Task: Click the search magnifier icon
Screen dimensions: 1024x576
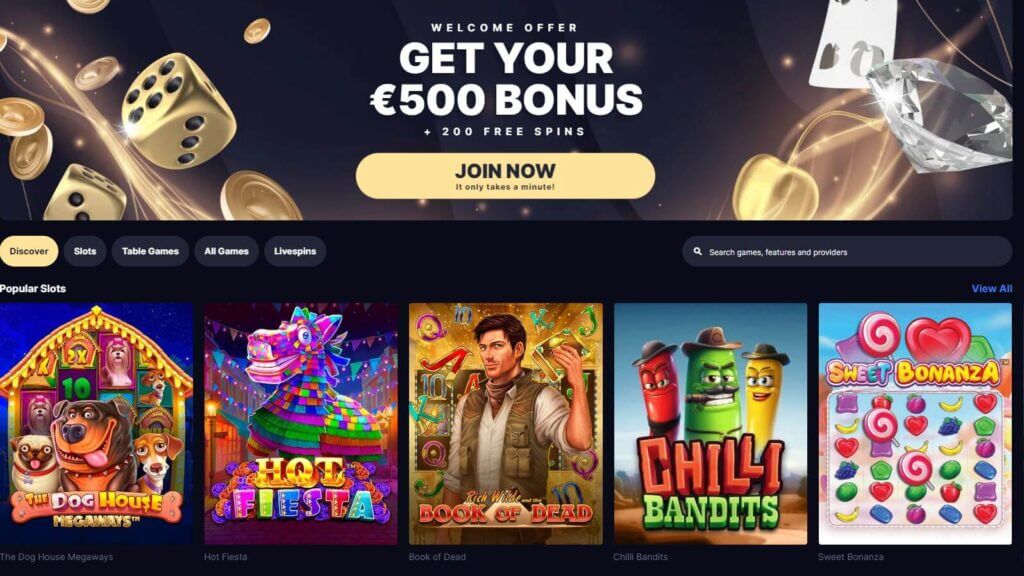Action: tap(697, 251)
